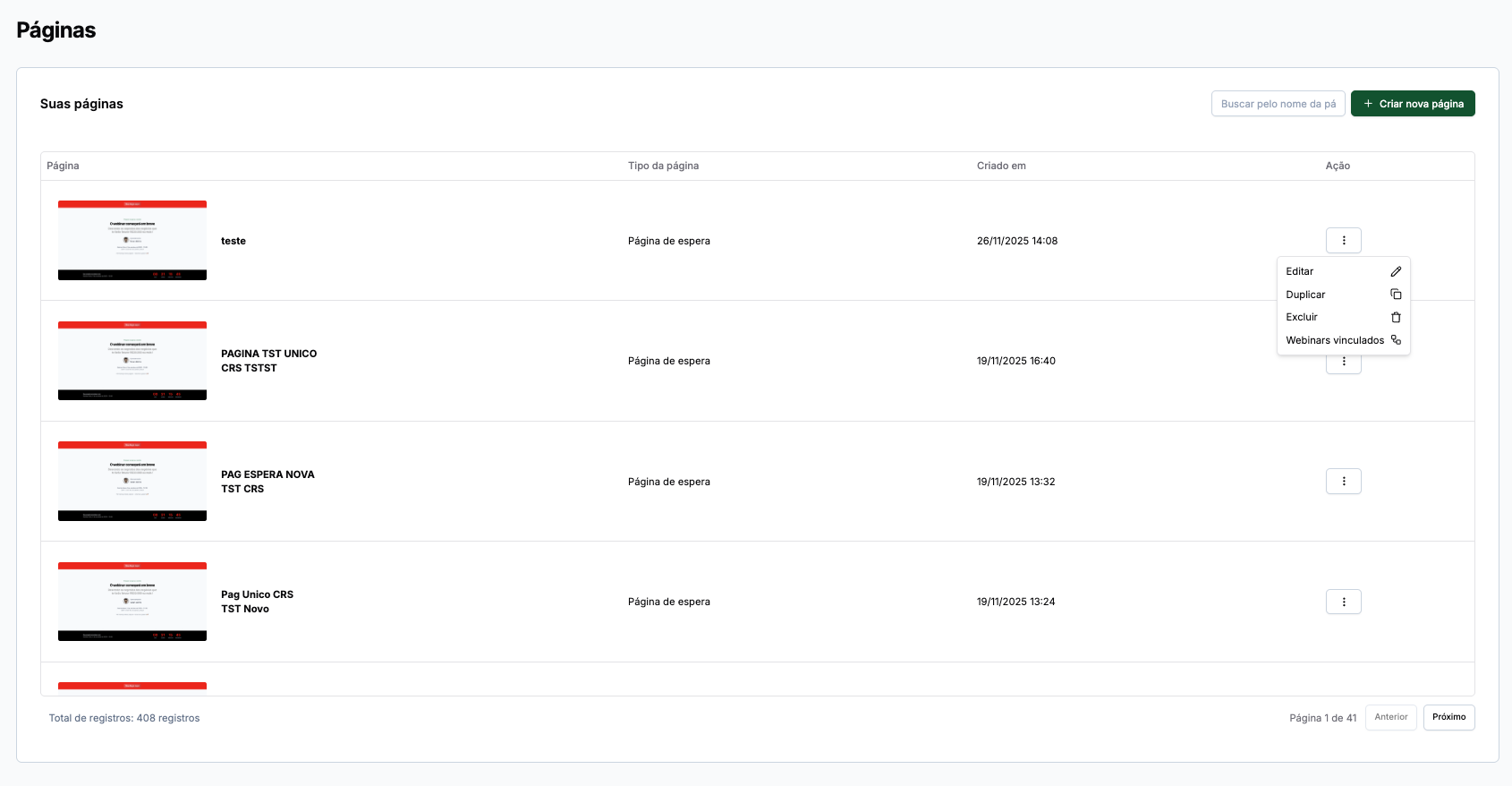This screenshot has width=1512, height=786.
Task: Click the Criado em column header
Action: (1001, 166)
